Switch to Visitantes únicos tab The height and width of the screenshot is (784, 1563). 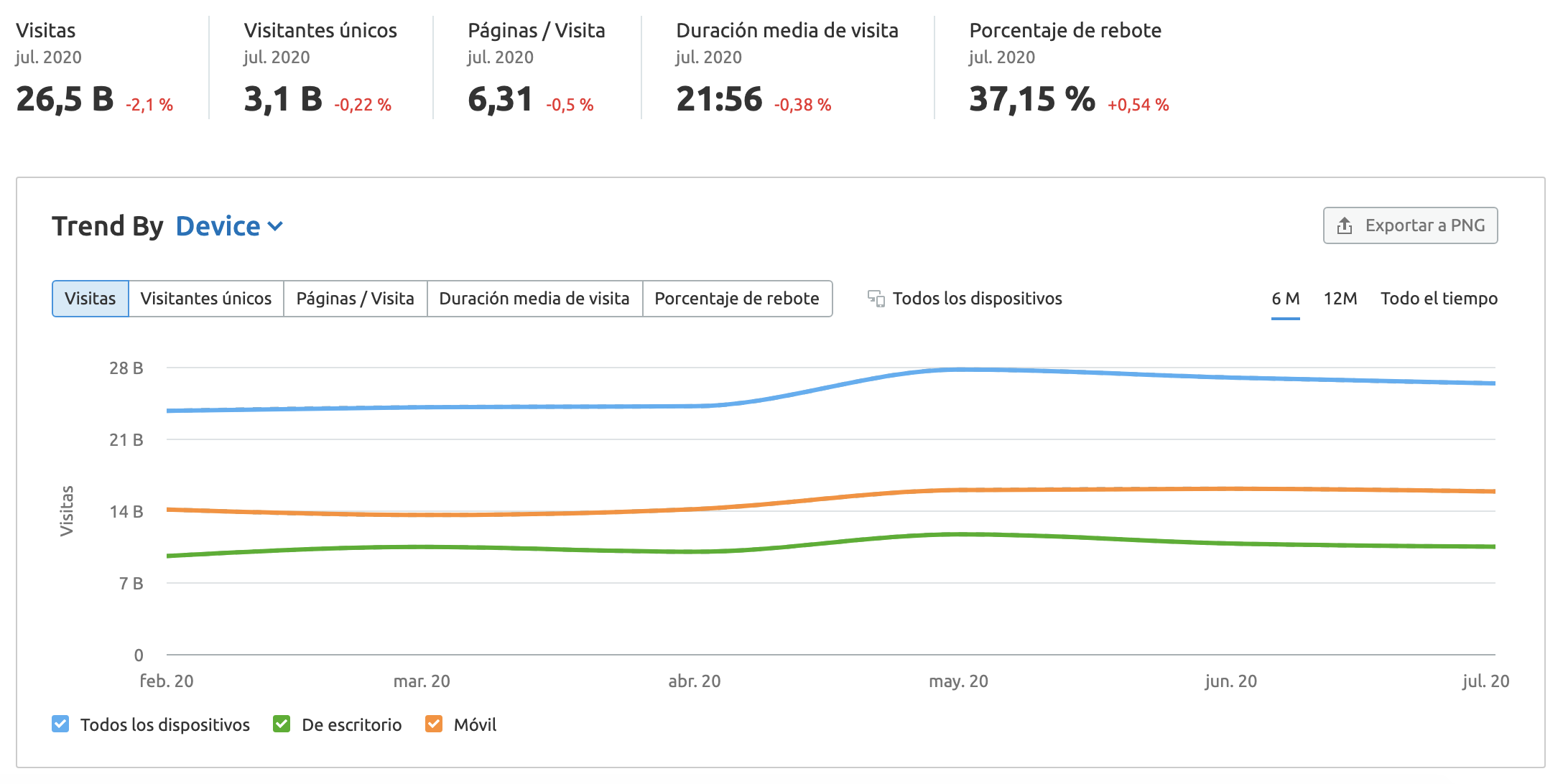pyautogui.click(x=206, y=299)
